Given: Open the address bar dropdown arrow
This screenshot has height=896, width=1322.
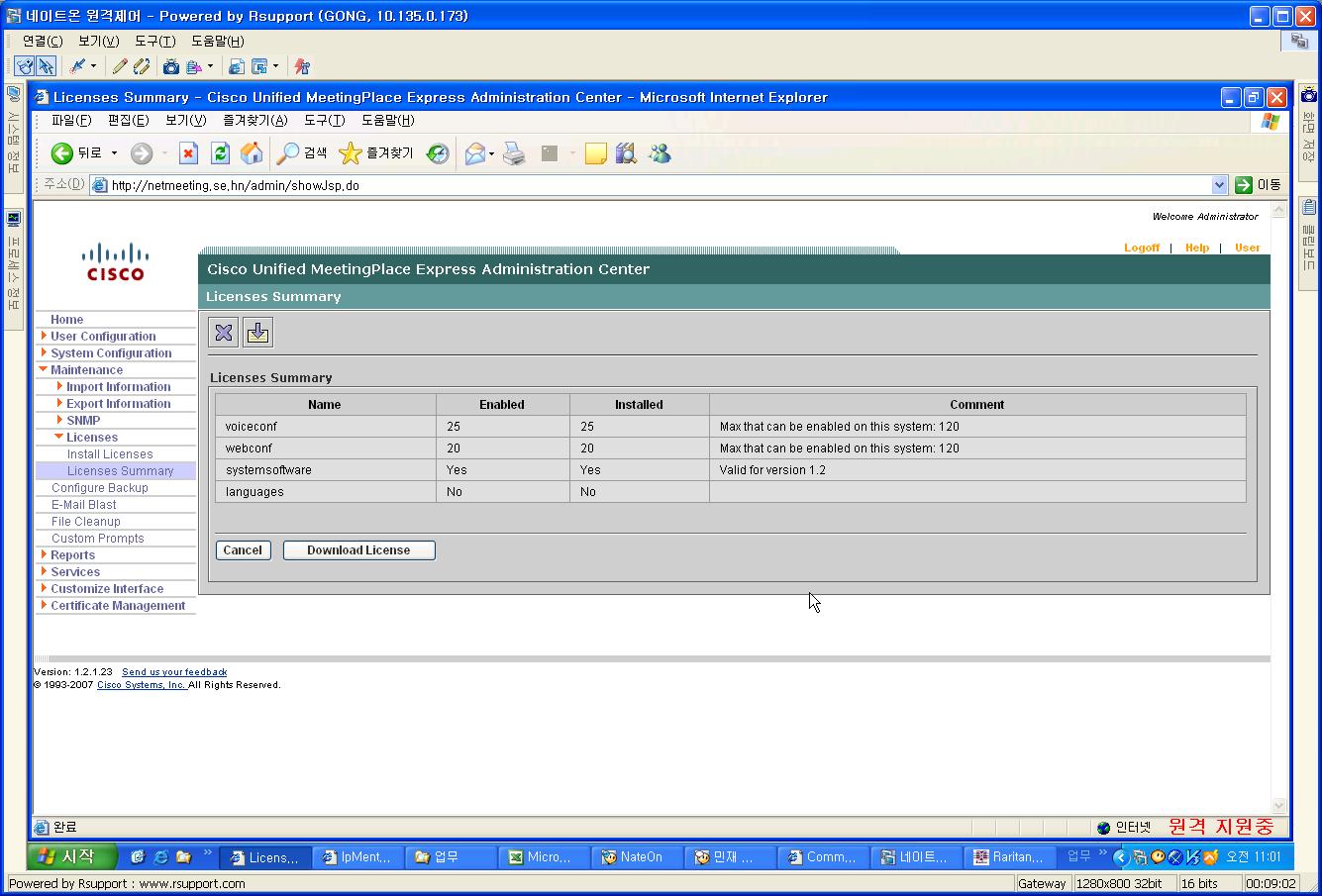Looking at the screenshot, I should pos(1219,185).
